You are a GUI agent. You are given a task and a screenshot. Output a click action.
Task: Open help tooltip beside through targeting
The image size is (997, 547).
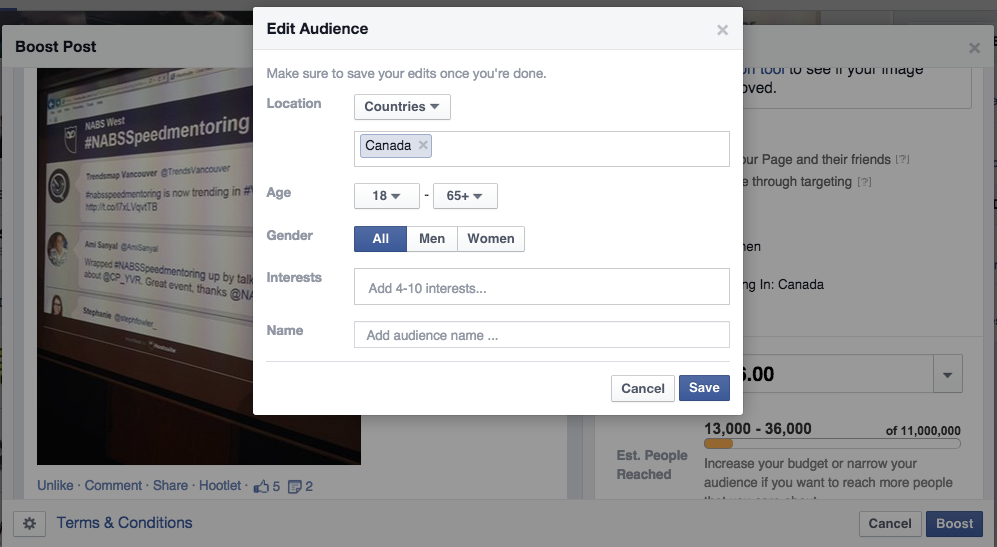[864, 182]
